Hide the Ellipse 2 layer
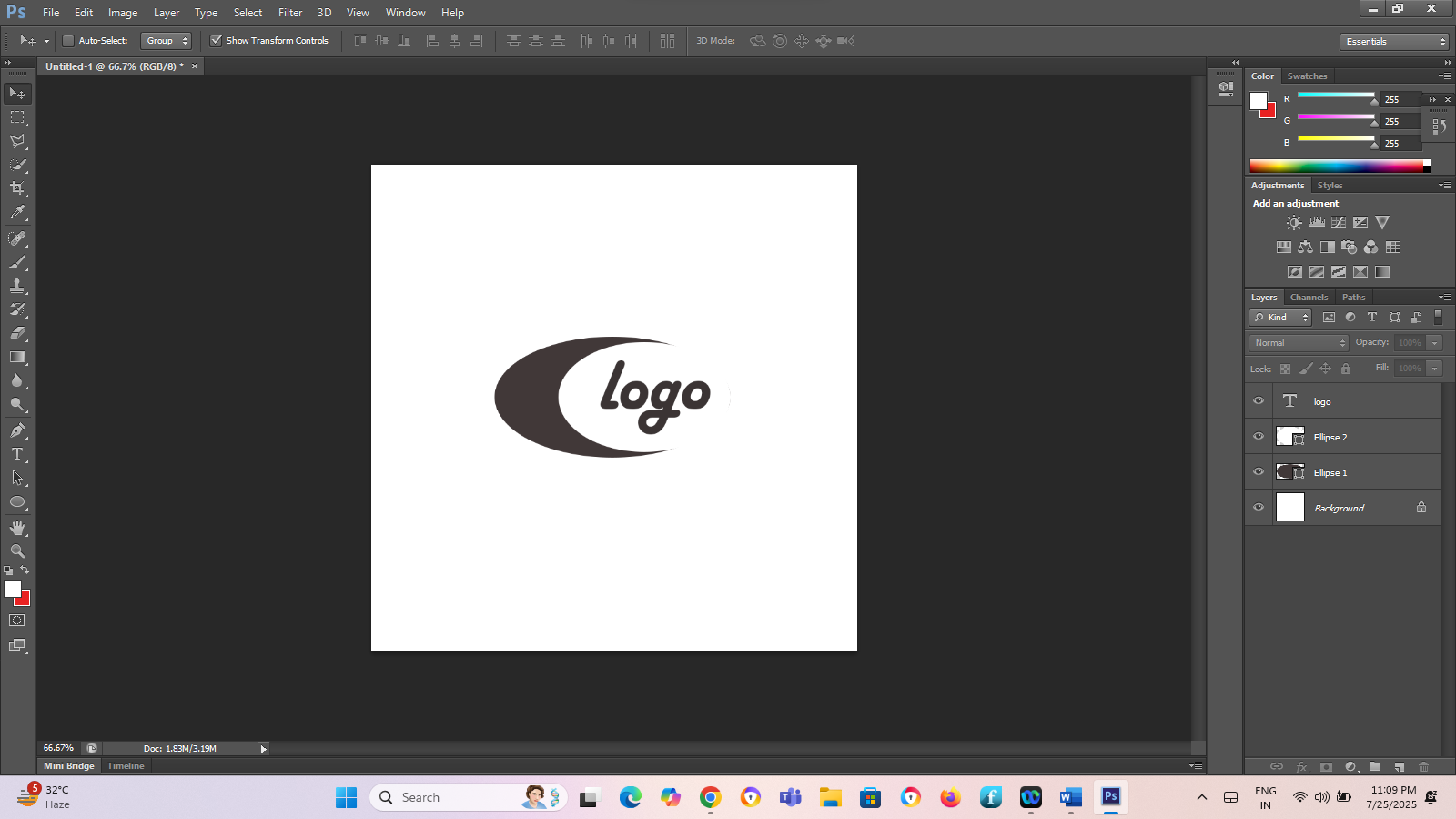This screenshot has width=1456, height=819. [x=1259, y=436]
